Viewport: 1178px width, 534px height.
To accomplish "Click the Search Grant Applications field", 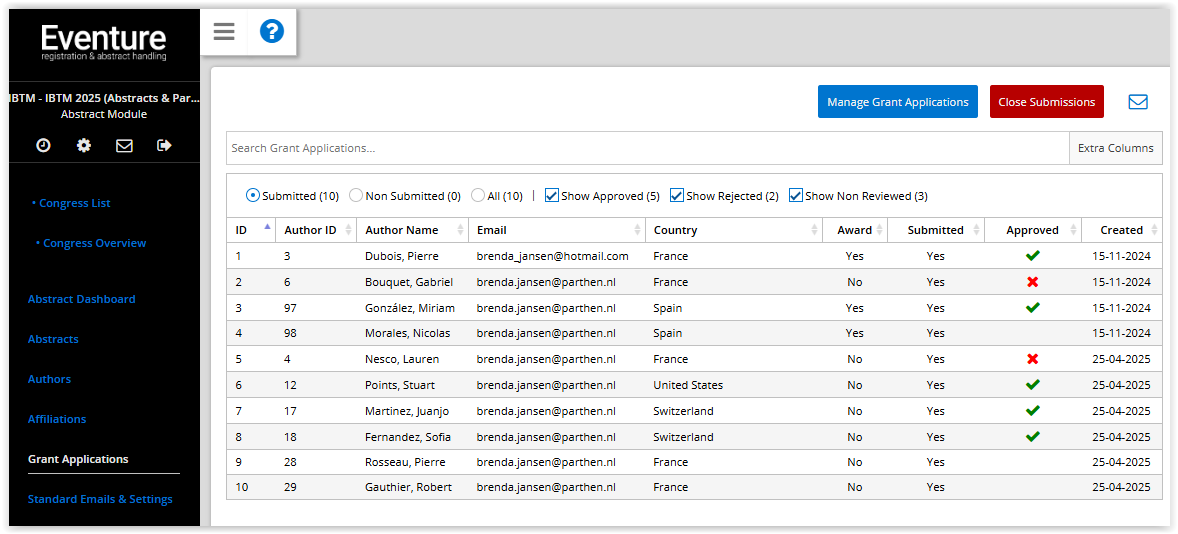I will pyautogui.click(x=647, y=148).
